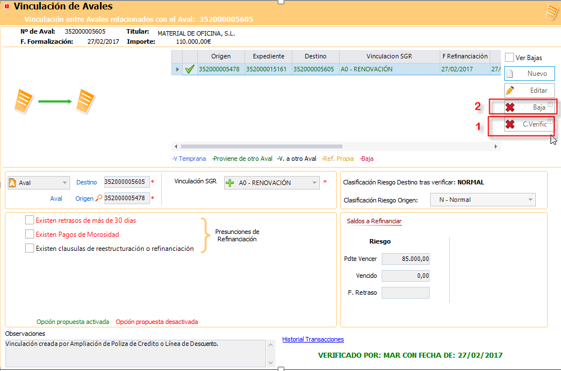Click the Expediente column header
Screen dimensions: 561x371
268,56
